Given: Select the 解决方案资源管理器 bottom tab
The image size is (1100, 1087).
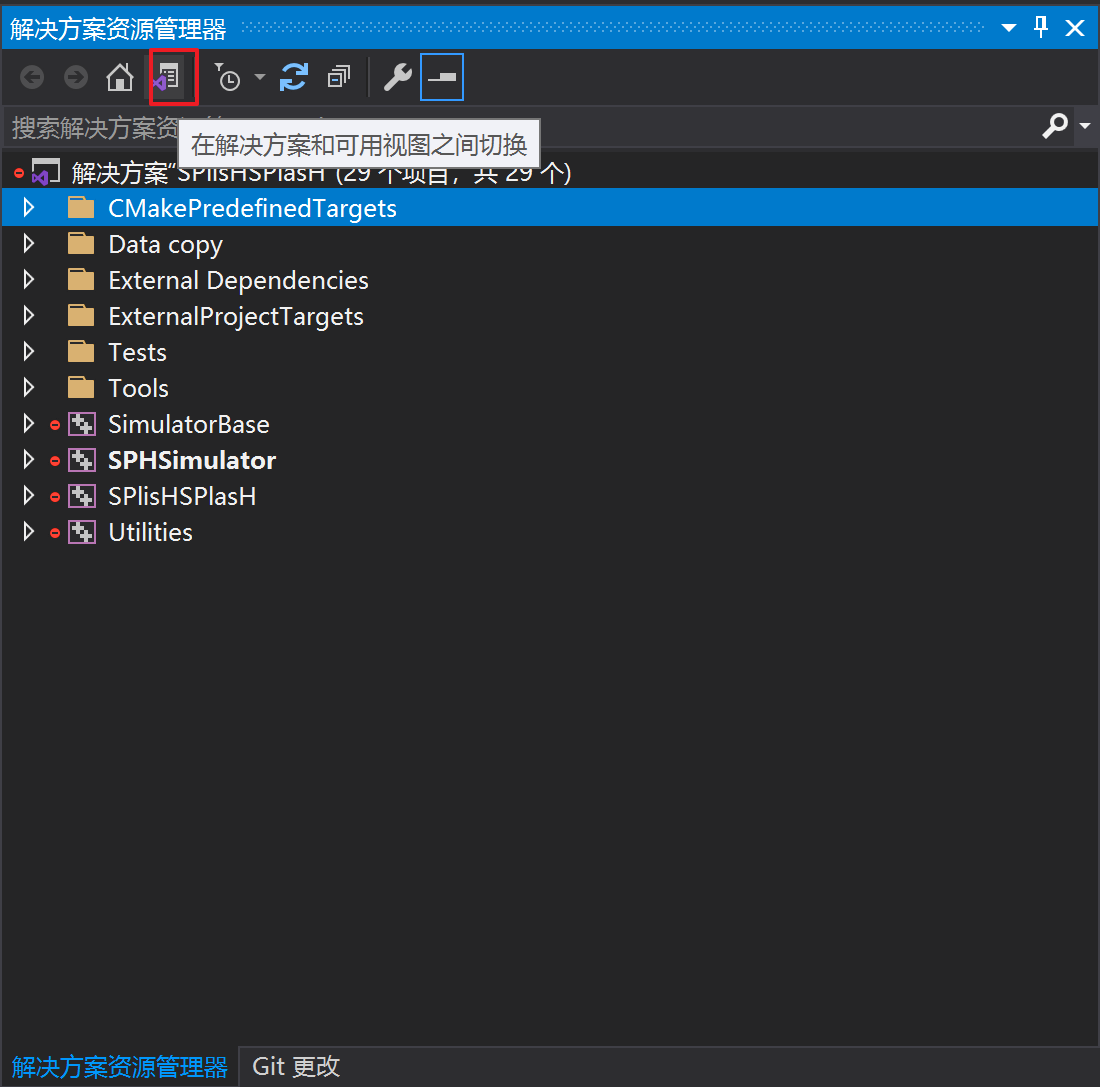Looking at the screenshot, I should coord(119,1067).
